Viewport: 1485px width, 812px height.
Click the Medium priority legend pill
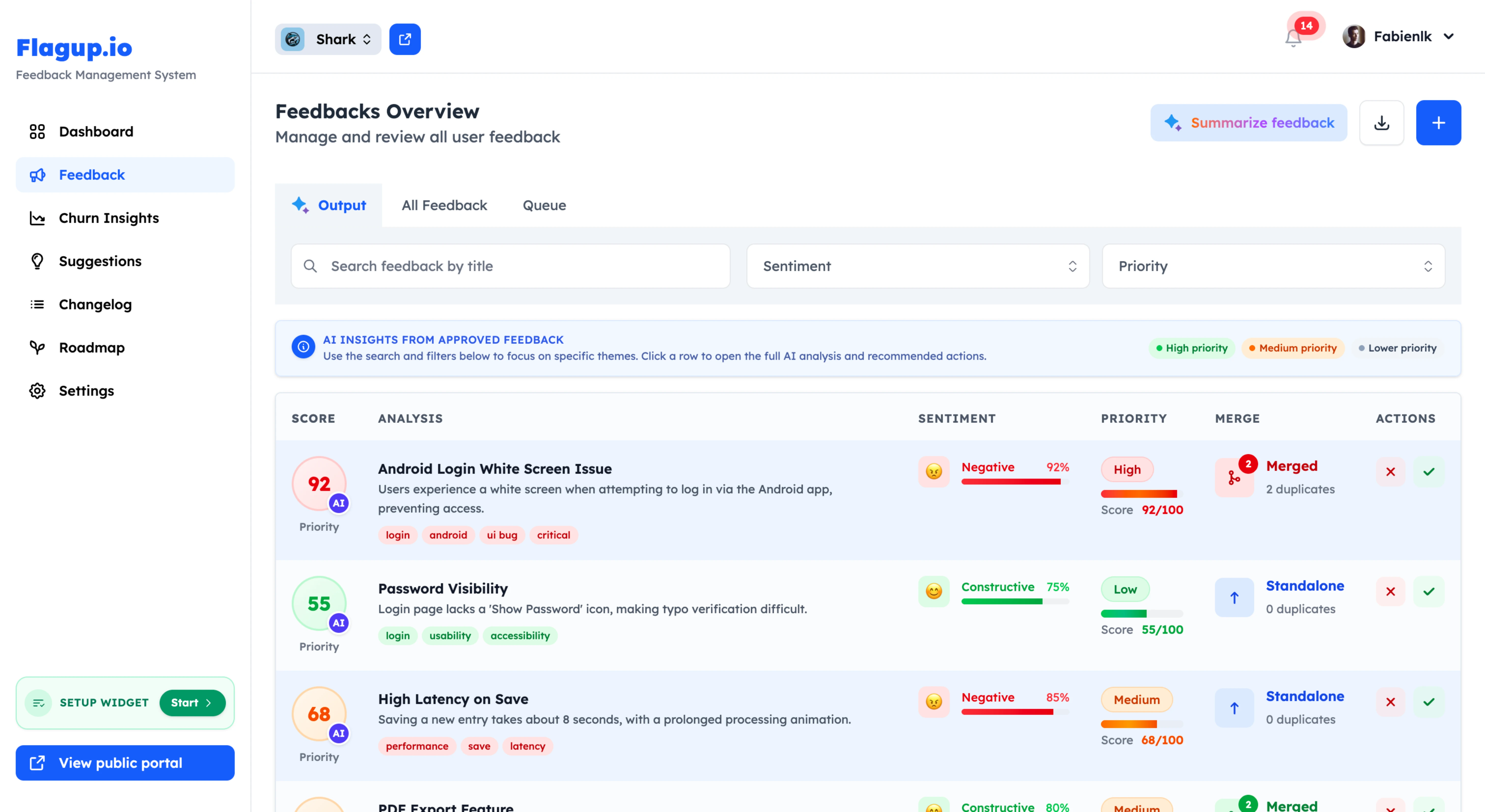(1292, 348)
